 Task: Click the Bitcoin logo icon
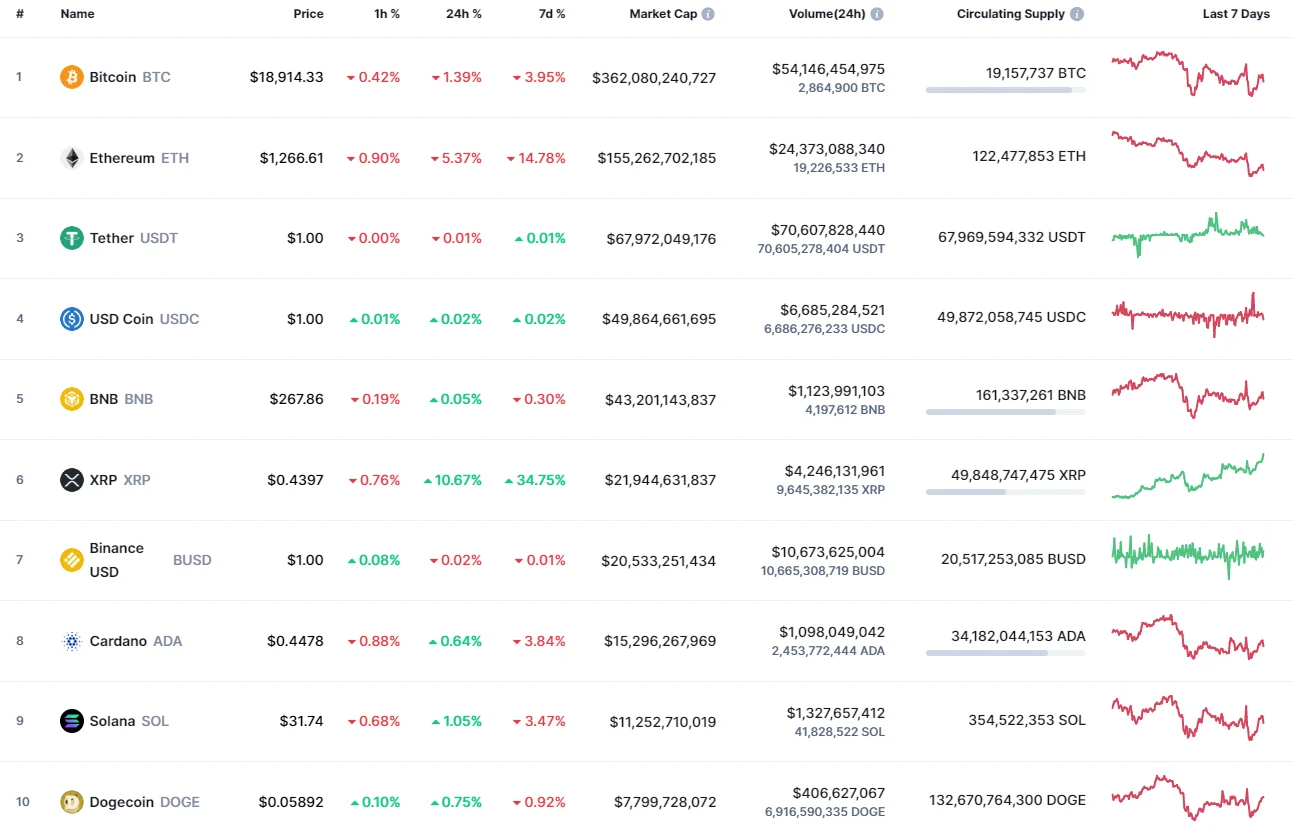(x=70, y=76)
